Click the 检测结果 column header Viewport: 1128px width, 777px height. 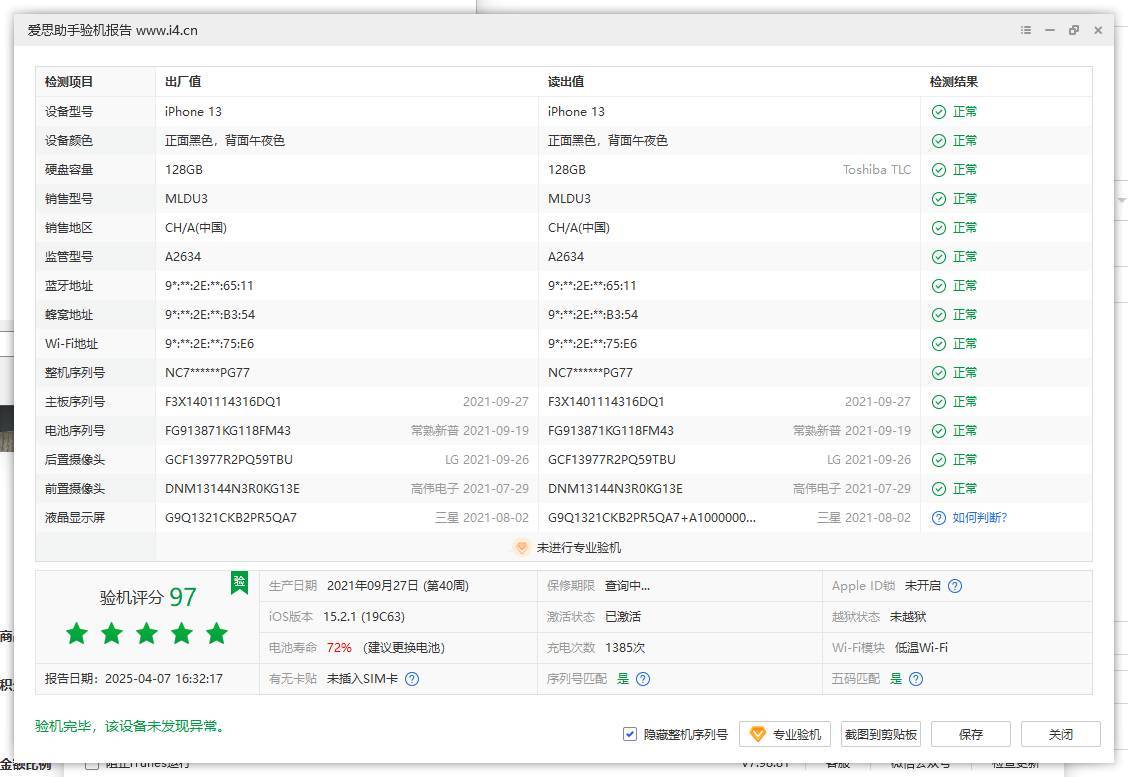click(954, 82)
